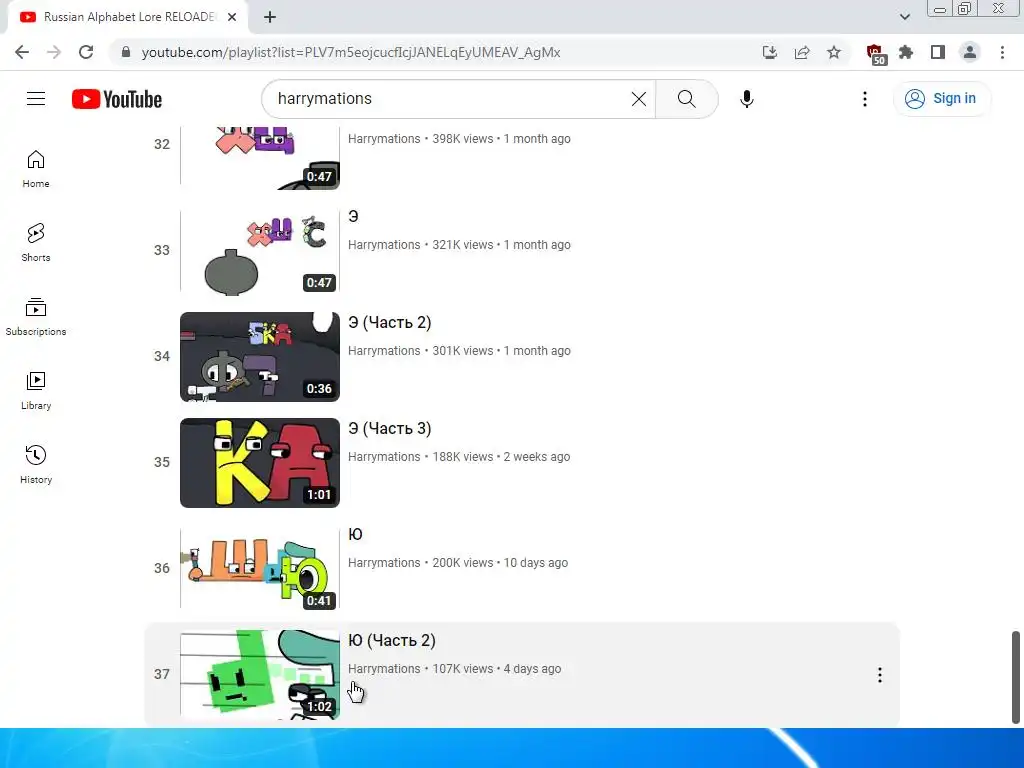Open the ad blocker extension showing 50
This screenshot has height=768, width=1024.
pyautogui.click(x=875, y=54)
